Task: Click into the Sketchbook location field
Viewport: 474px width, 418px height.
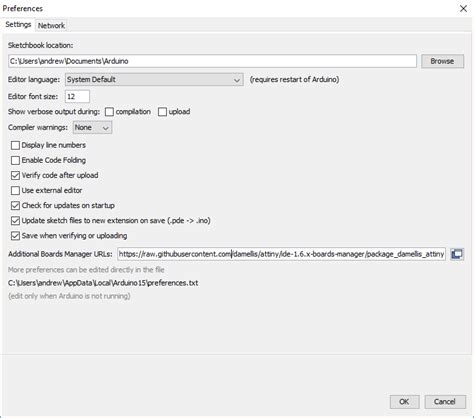Action: pos(212,61)
